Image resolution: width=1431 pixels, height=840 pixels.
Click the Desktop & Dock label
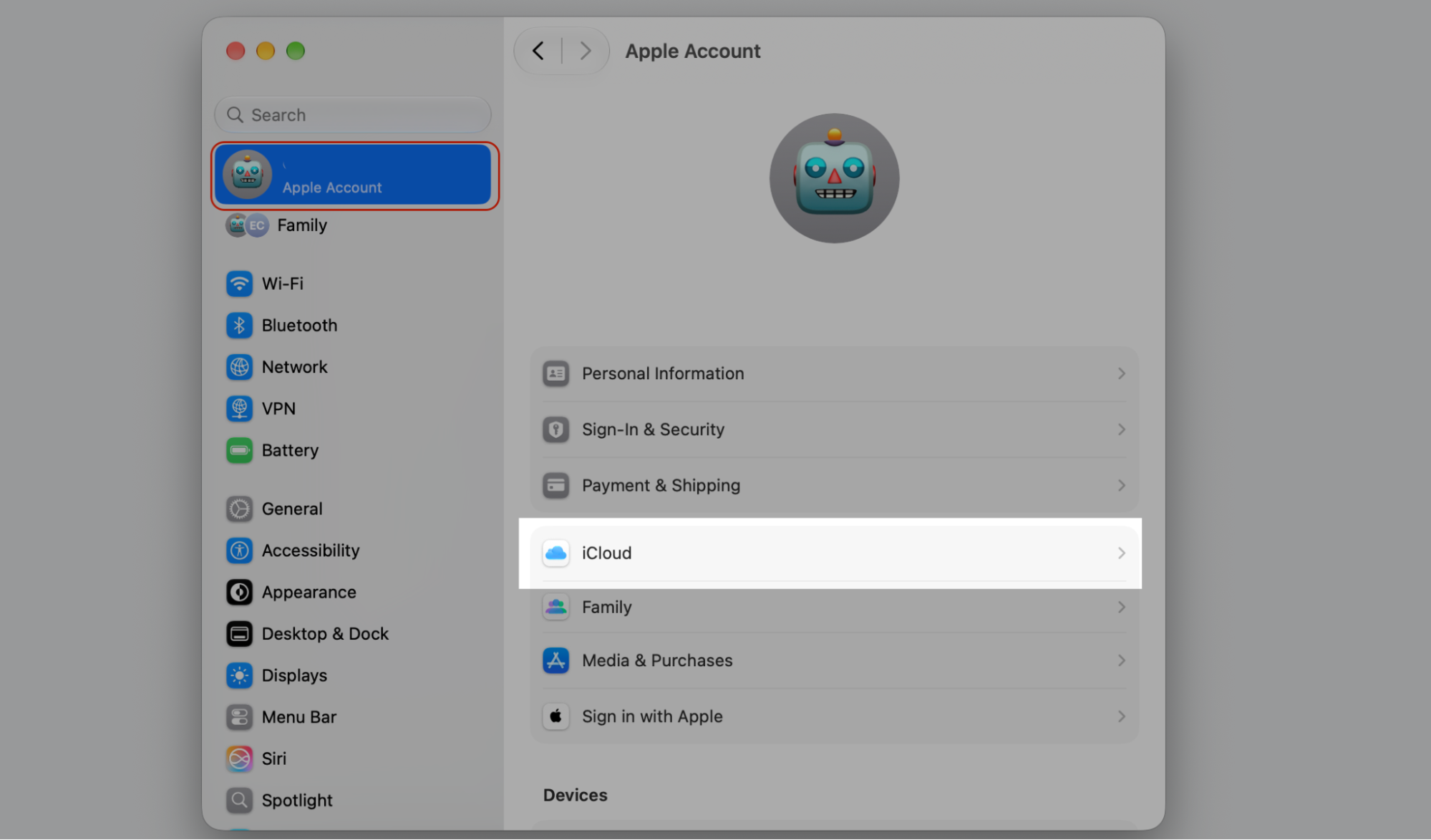[x=325, y=634]
